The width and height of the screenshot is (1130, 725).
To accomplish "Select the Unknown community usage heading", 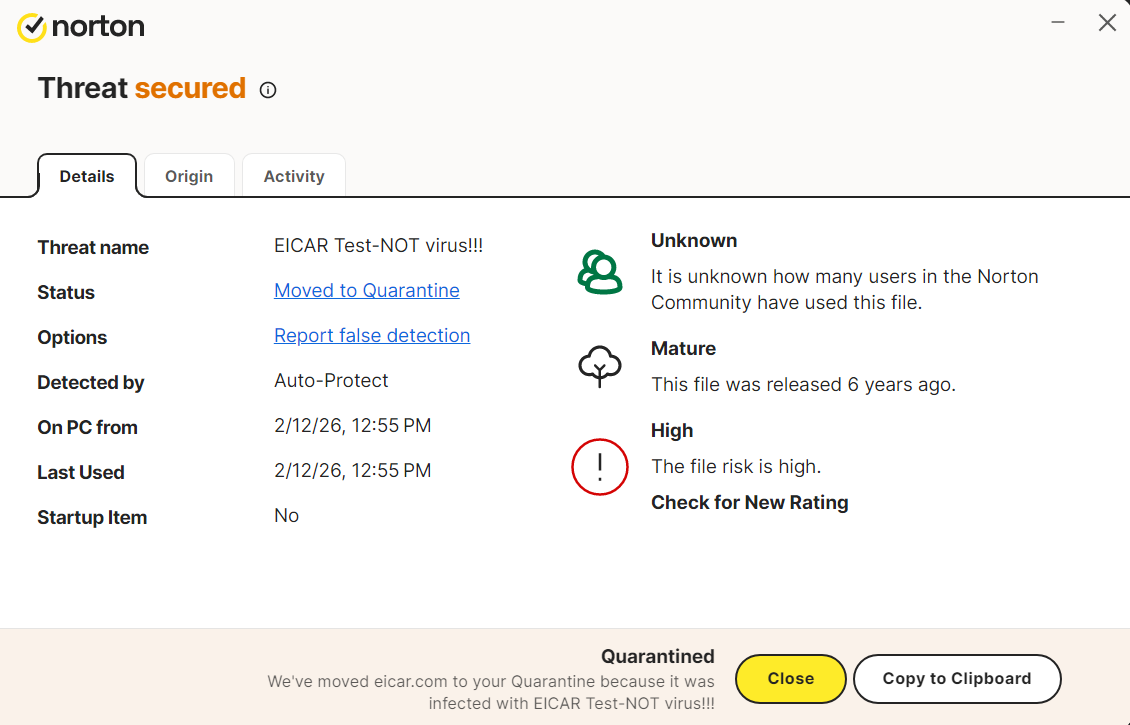I will point(694,240).
